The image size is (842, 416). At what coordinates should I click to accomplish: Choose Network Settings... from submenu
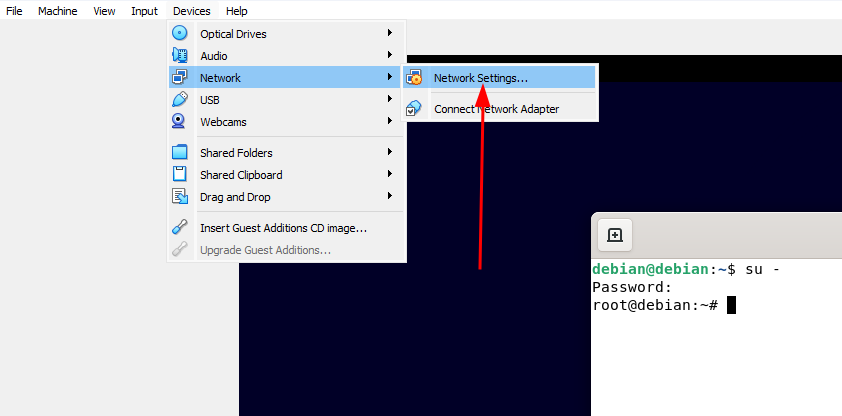click(499, 78)
